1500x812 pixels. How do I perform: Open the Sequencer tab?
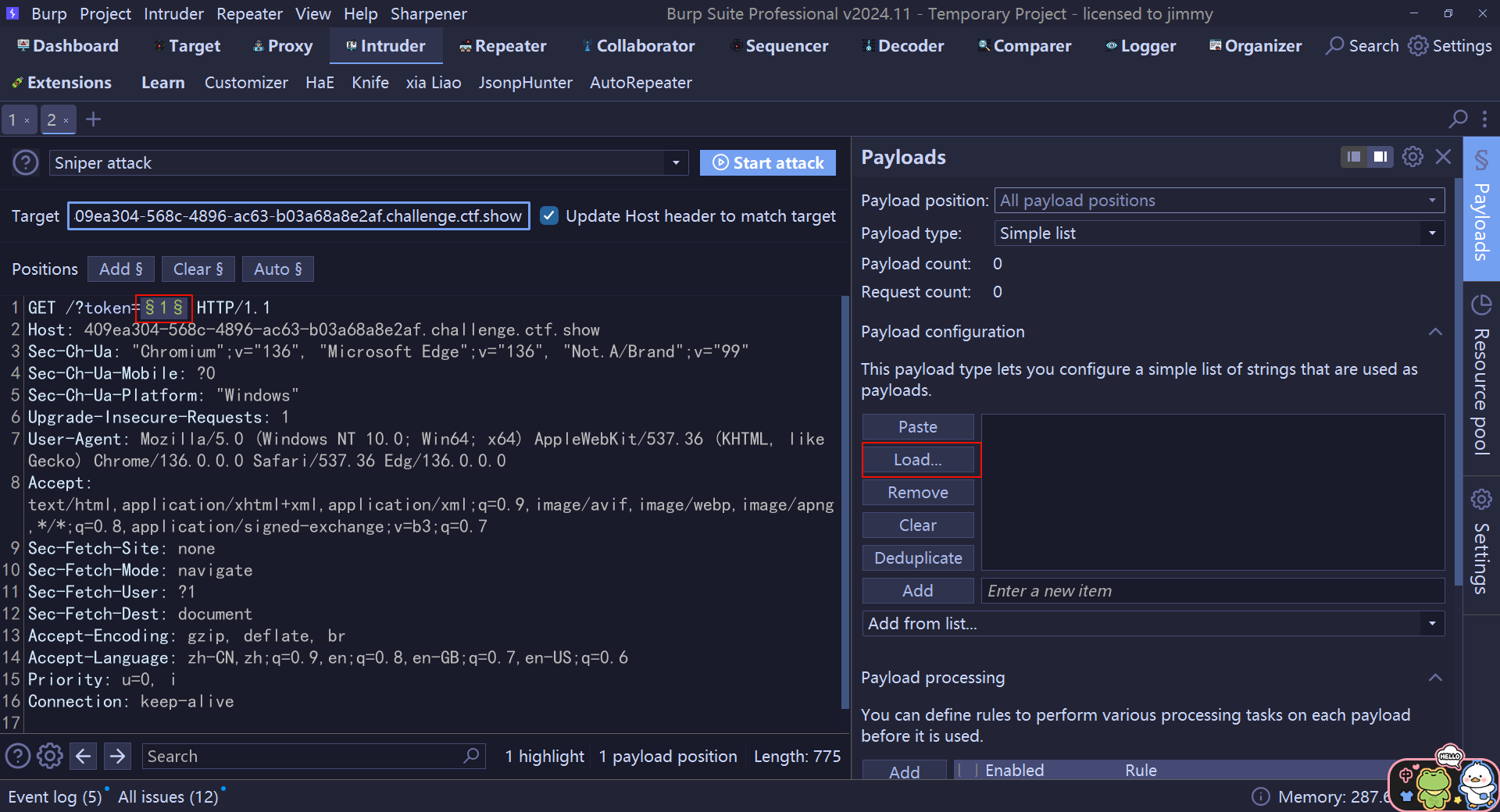[x=779, y=46]
